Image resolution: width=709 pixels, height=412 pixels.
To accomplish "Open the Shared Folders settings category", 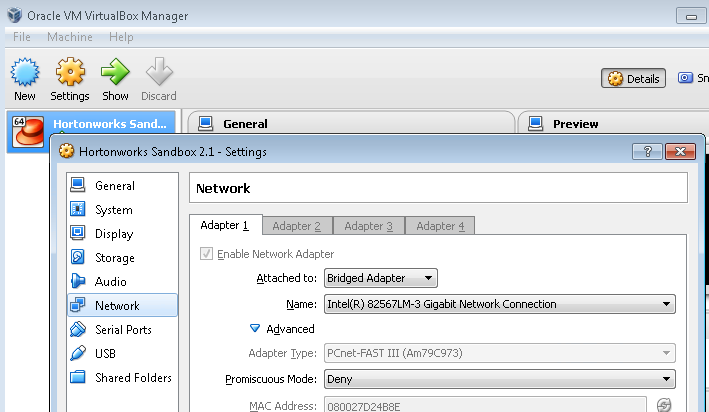I will [x=122, y=377].
